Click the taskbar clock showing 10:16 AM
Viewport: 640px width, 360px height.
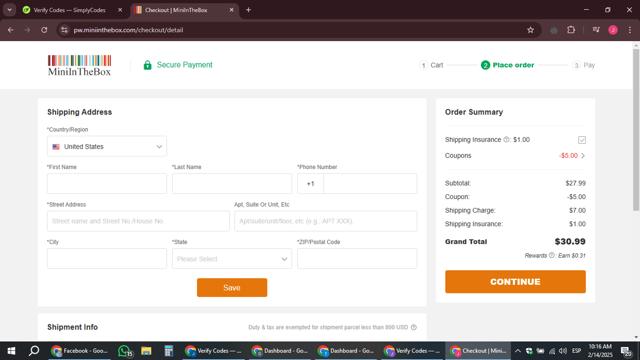coord(600,351)
